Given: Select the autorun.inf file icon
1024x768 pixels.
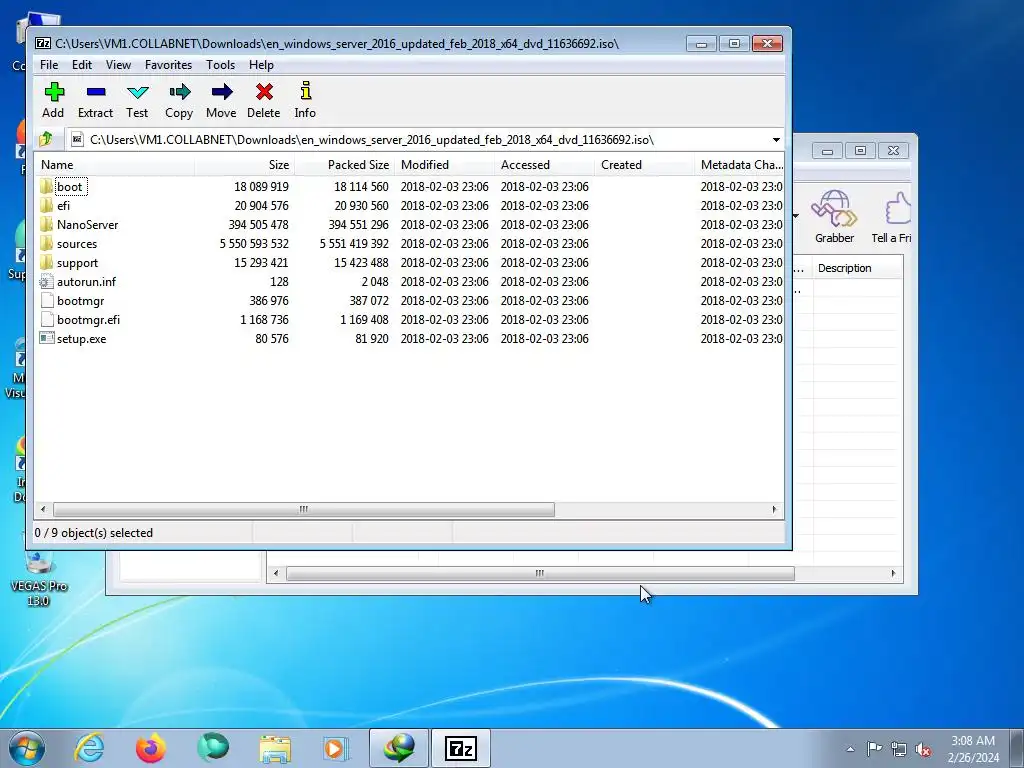Looking at the screenshot, I should (x=46, y=281).
